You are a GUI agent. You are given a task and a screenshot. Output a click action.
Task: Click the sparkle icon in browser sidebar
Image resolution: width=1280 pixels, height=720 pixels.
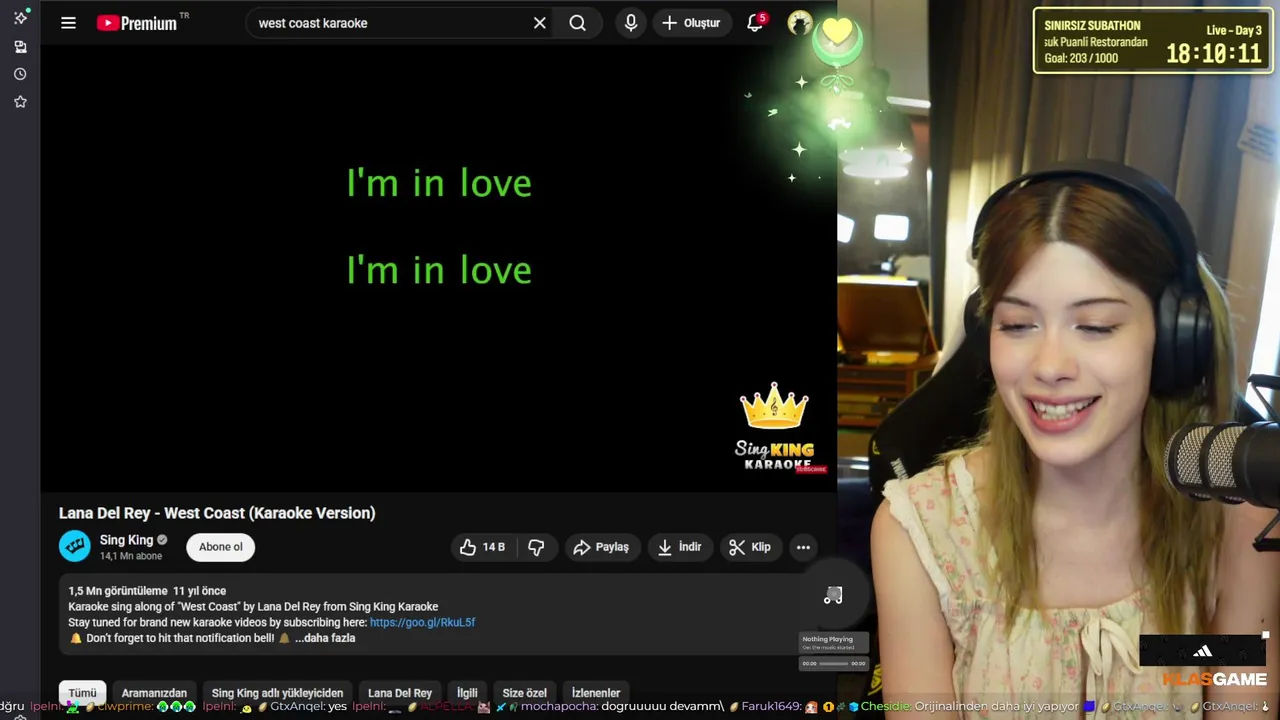pos(20,18)
